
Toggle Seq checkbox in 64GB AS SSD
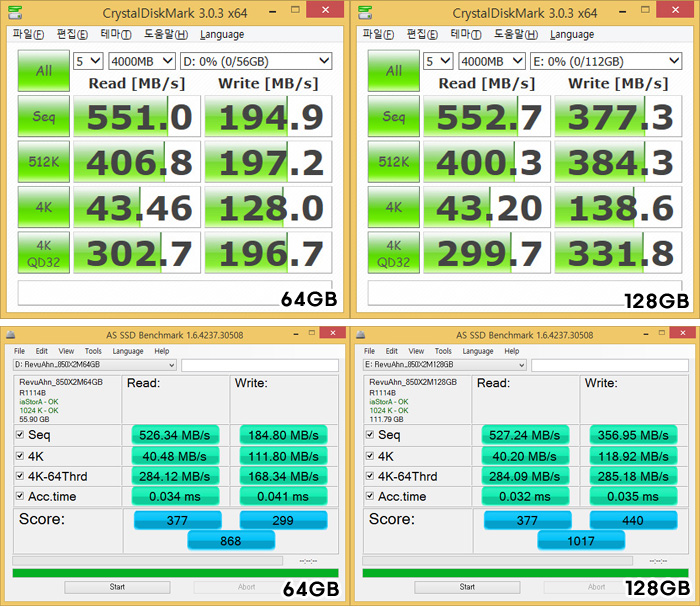[20, 435]
